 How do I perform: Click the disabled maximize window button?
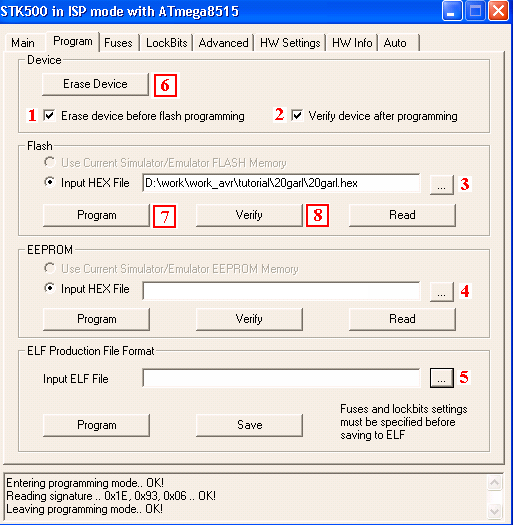pyautogui.click(x=475, y=11)
